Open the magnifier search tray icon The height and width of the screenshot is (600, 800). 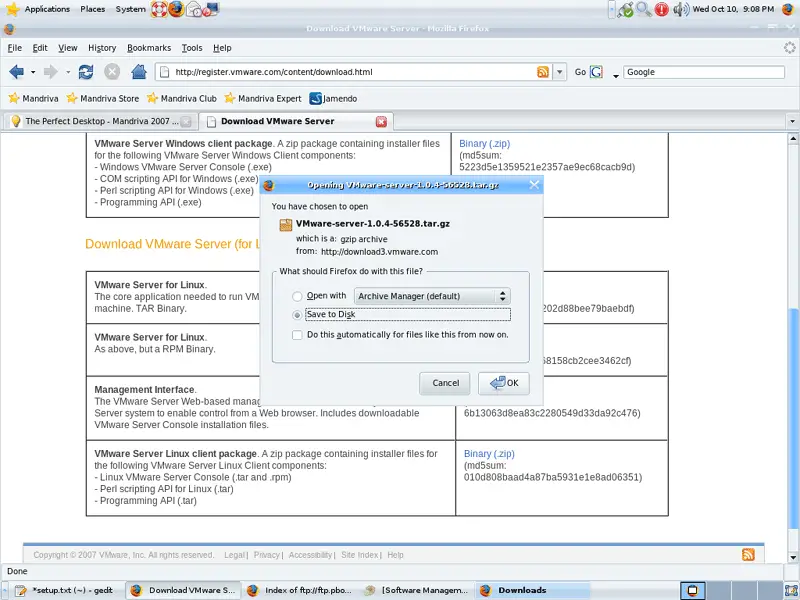click(643, 9)
